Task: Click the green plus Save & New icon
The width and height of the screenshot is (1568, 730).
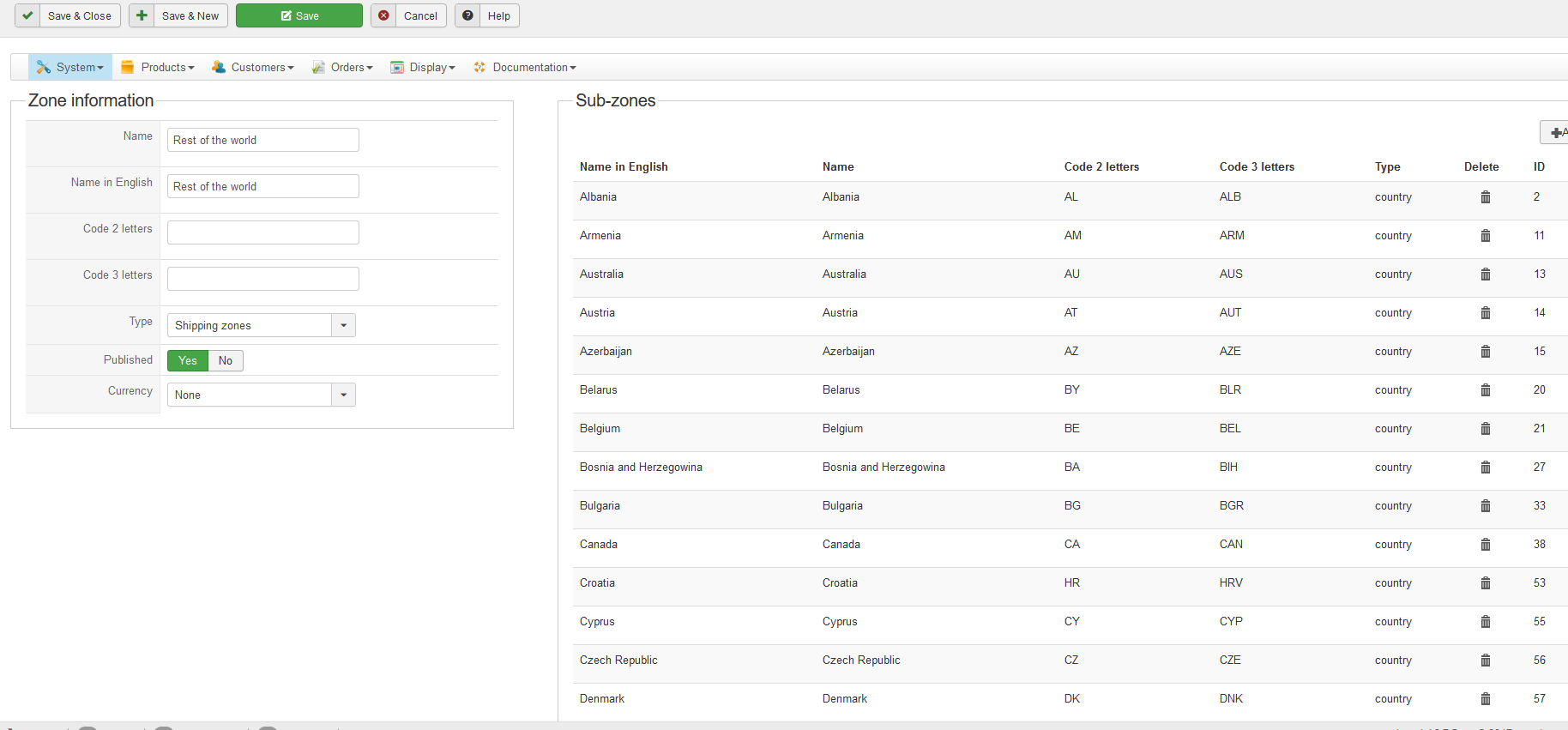Action: (142, 15)
